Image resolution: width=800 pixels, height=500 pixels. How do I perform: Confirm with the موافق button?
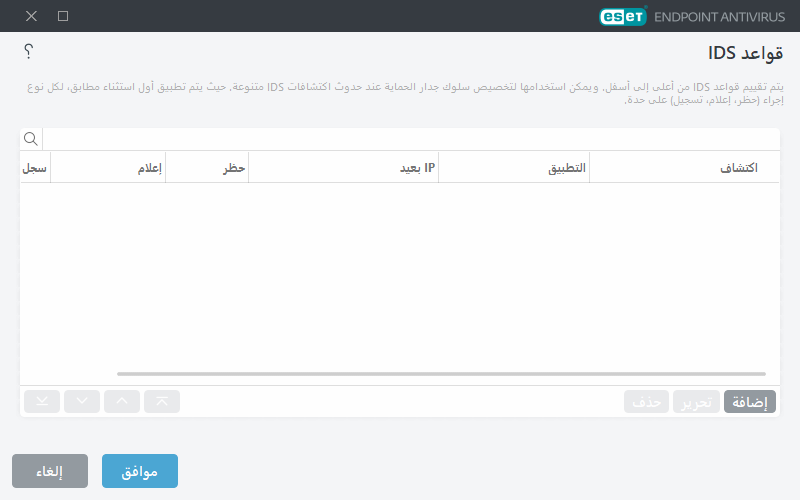[140, 471]
